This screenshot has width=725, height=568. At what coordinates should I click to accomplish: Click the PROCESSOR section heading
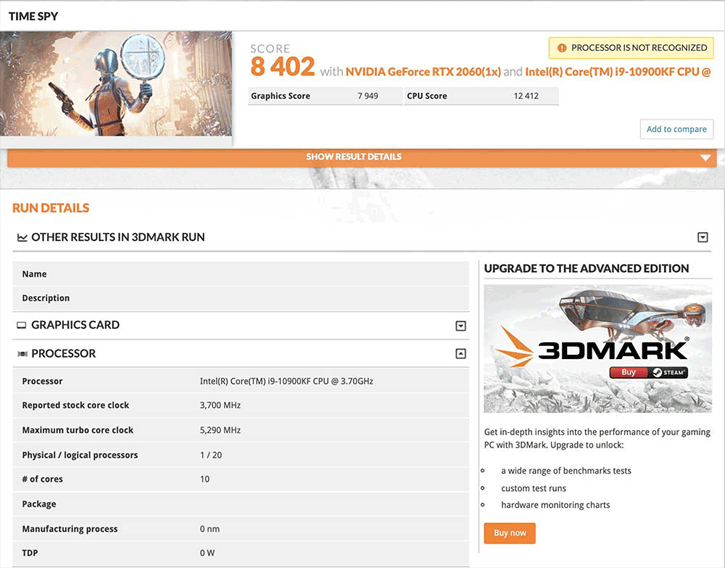[63, 353]
